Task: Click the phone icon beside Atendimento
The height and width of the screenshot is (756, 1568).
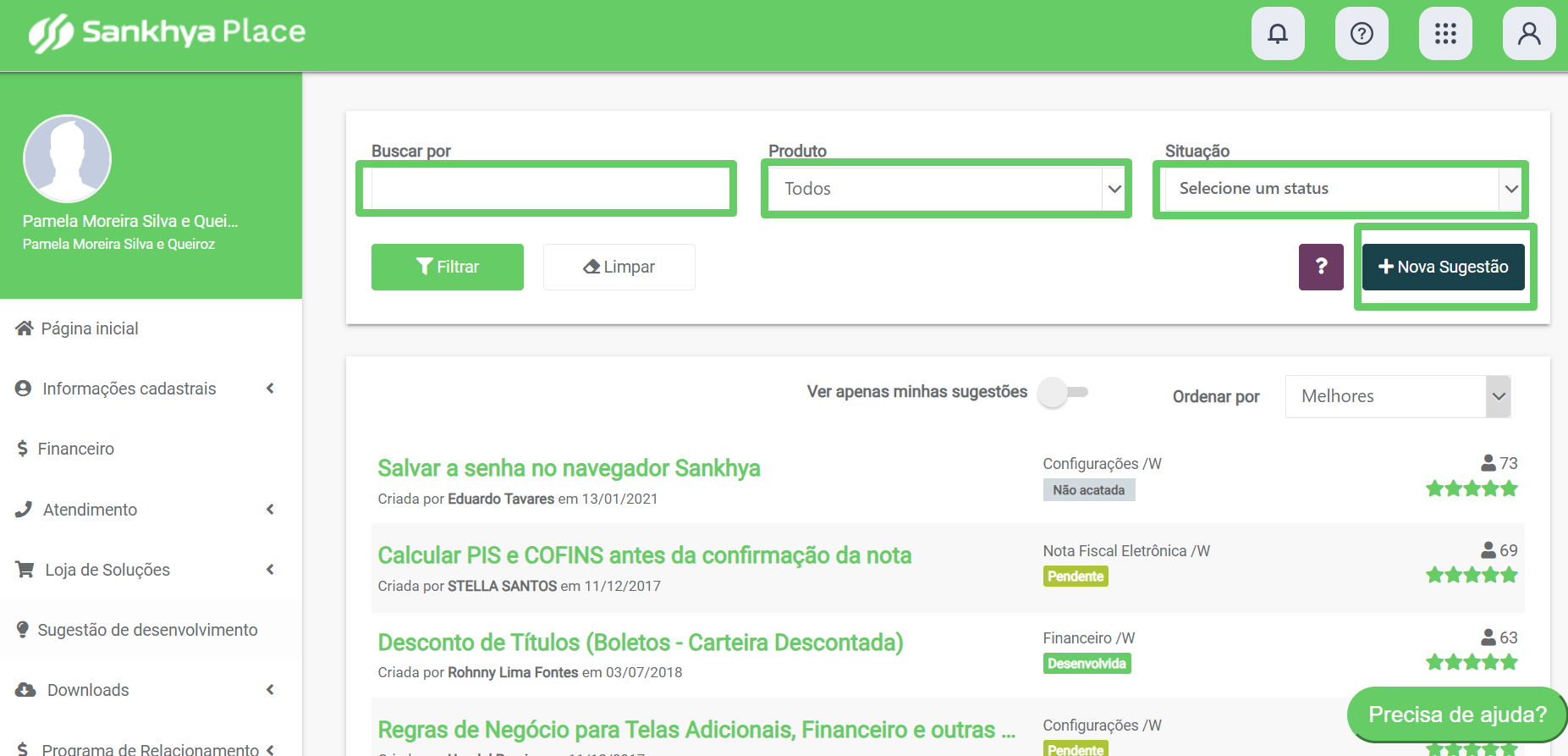Action: pos(24,510)
